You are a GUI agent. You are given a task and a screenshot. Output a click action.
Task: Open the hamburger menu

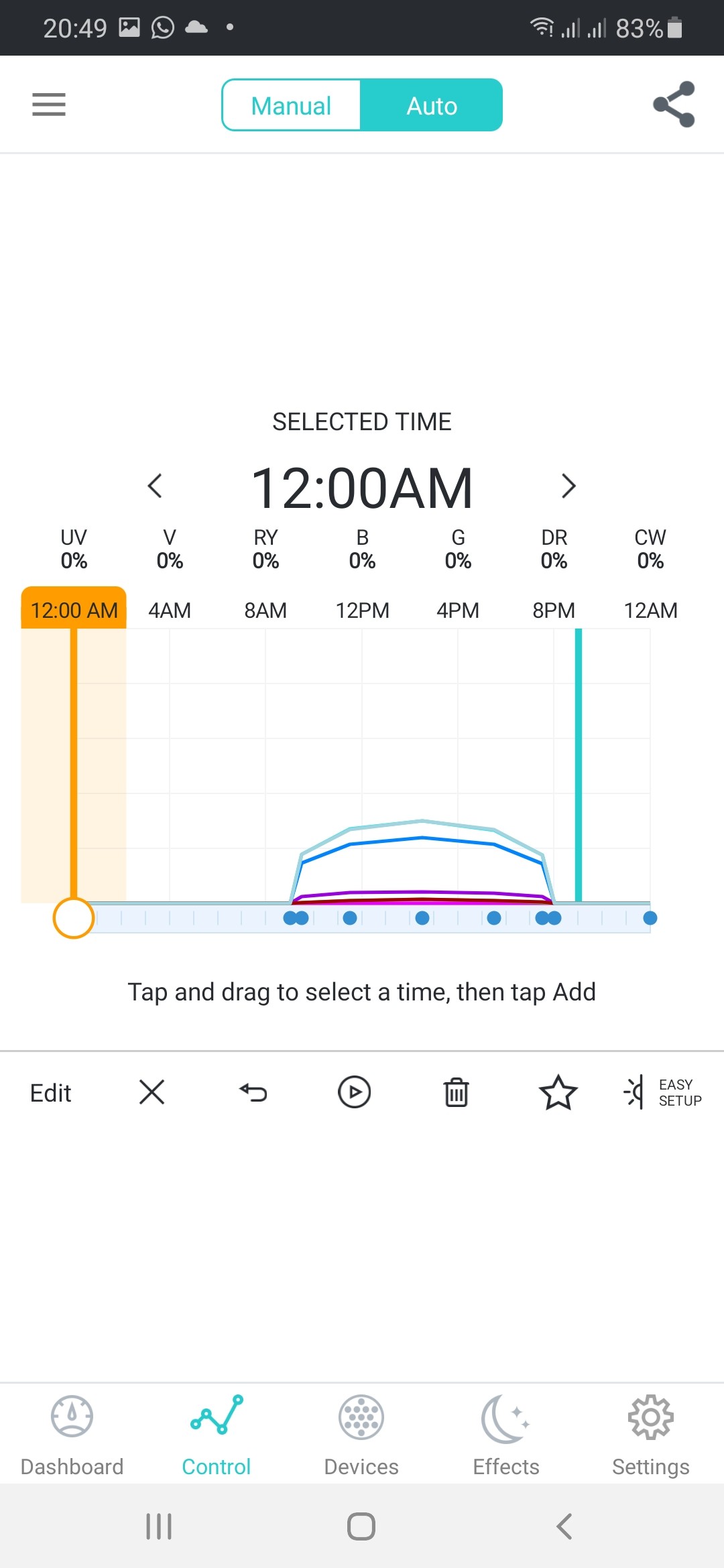click(x=49, y=105)
